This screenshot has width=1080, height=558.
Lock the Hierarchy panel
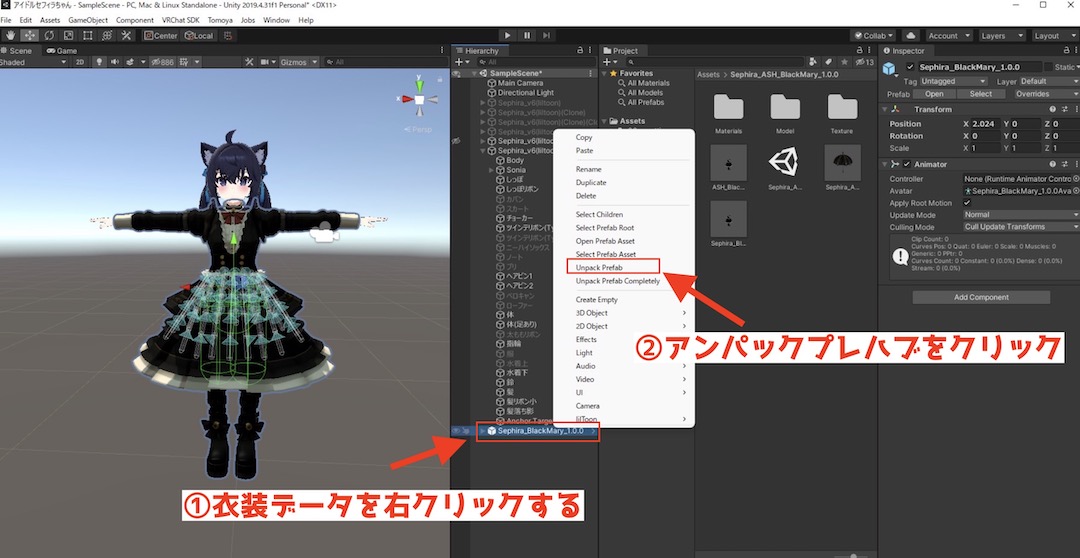click(580, 50)
